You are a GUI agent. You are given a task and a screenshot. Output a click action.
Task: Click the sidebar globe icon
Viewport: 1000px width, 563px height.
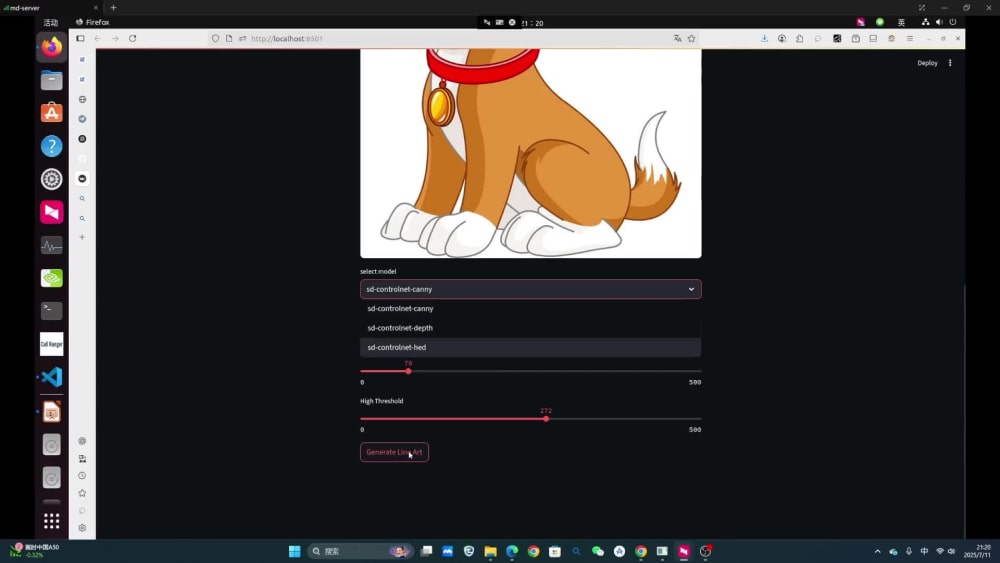pyautogui.click(x=82, y=99)
